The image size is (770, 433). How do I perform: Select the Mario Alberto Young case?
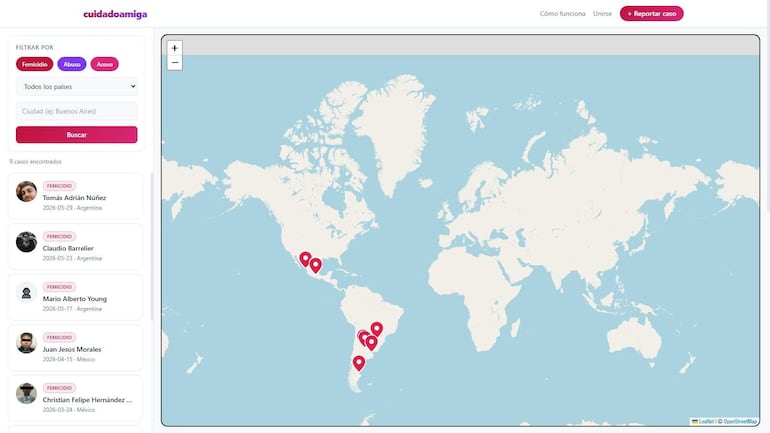click(75, 297)
